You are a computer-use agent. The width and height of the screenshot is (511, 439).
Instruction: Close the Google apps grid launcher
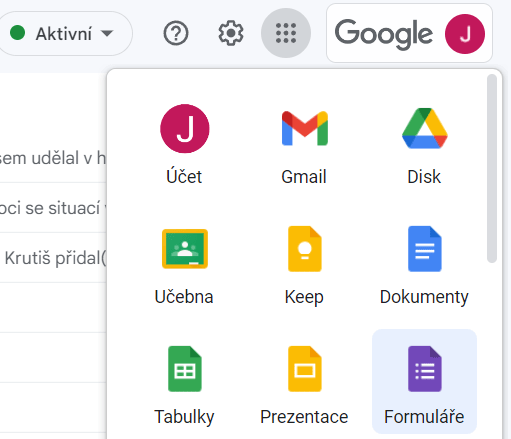[286, 33]
